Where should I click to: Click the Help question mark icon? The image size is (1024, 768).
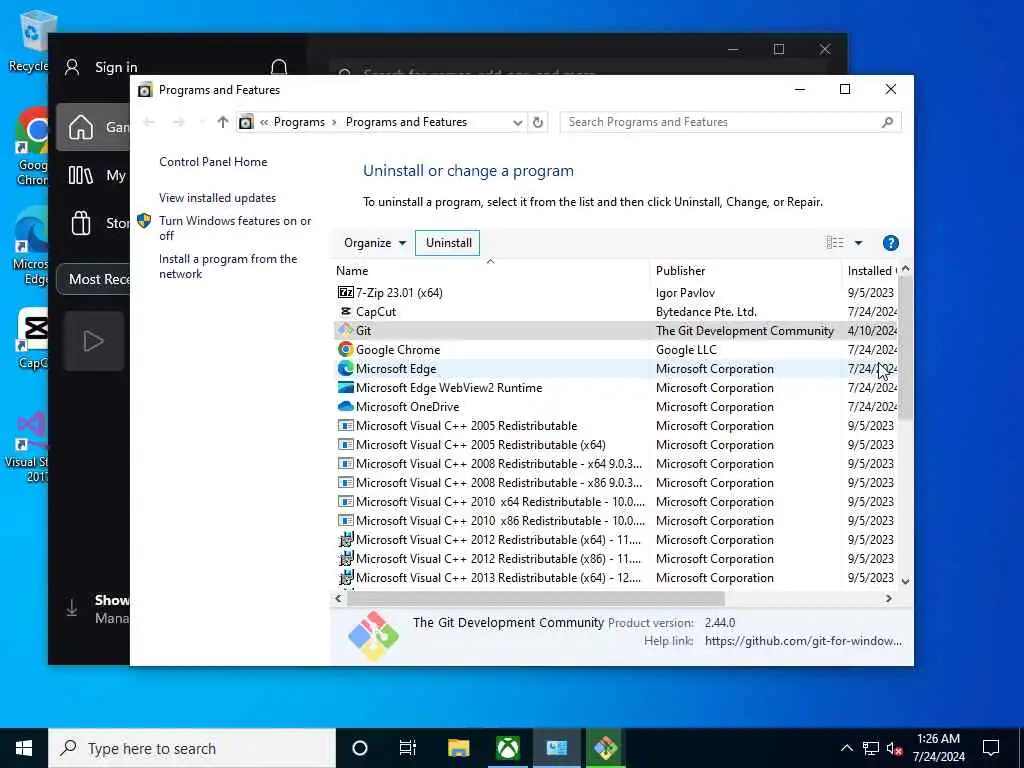point(890,243)
